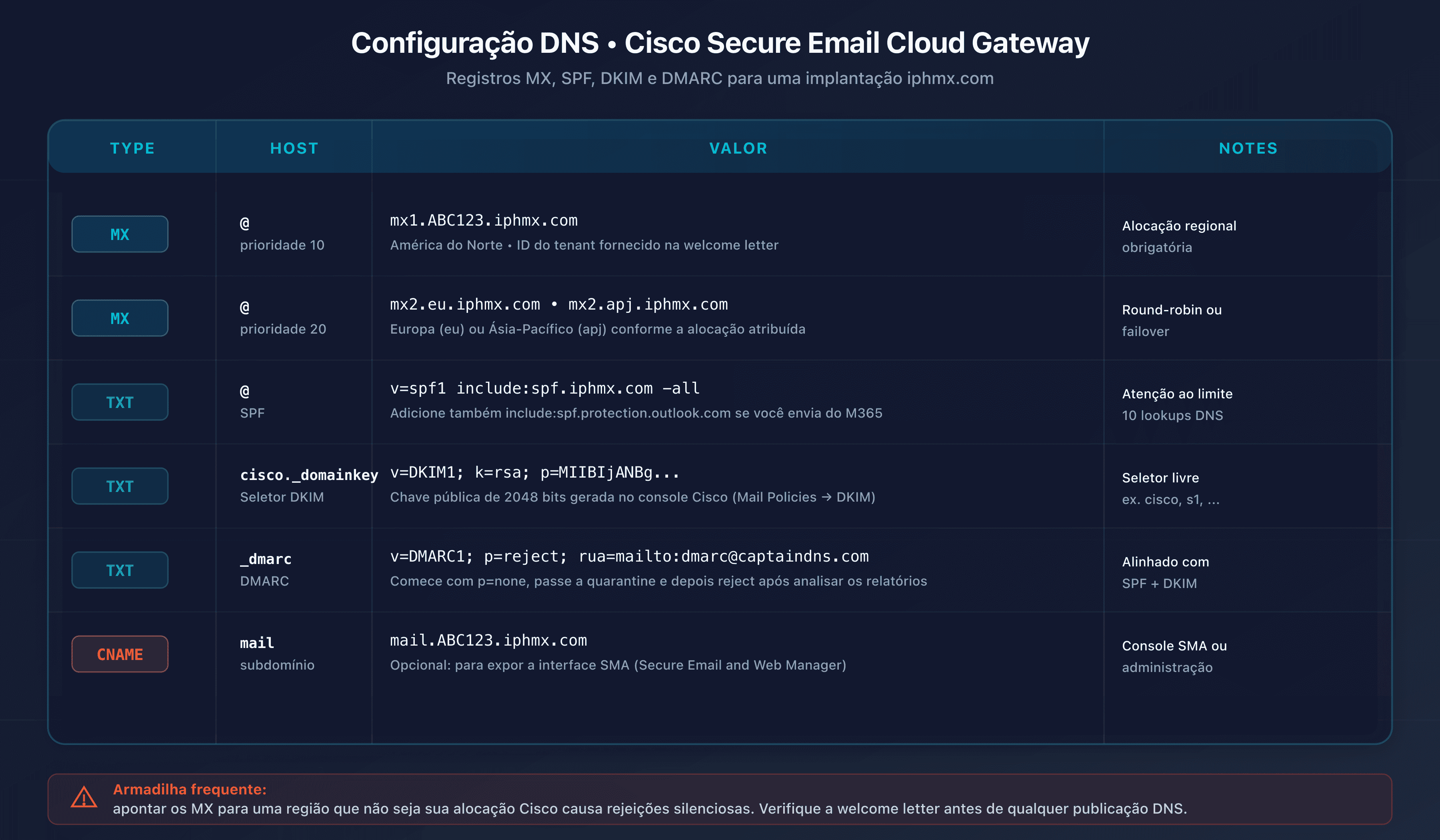
Task: Click the 'Armadilha frequente:' heading
Action: click(190, 790)
